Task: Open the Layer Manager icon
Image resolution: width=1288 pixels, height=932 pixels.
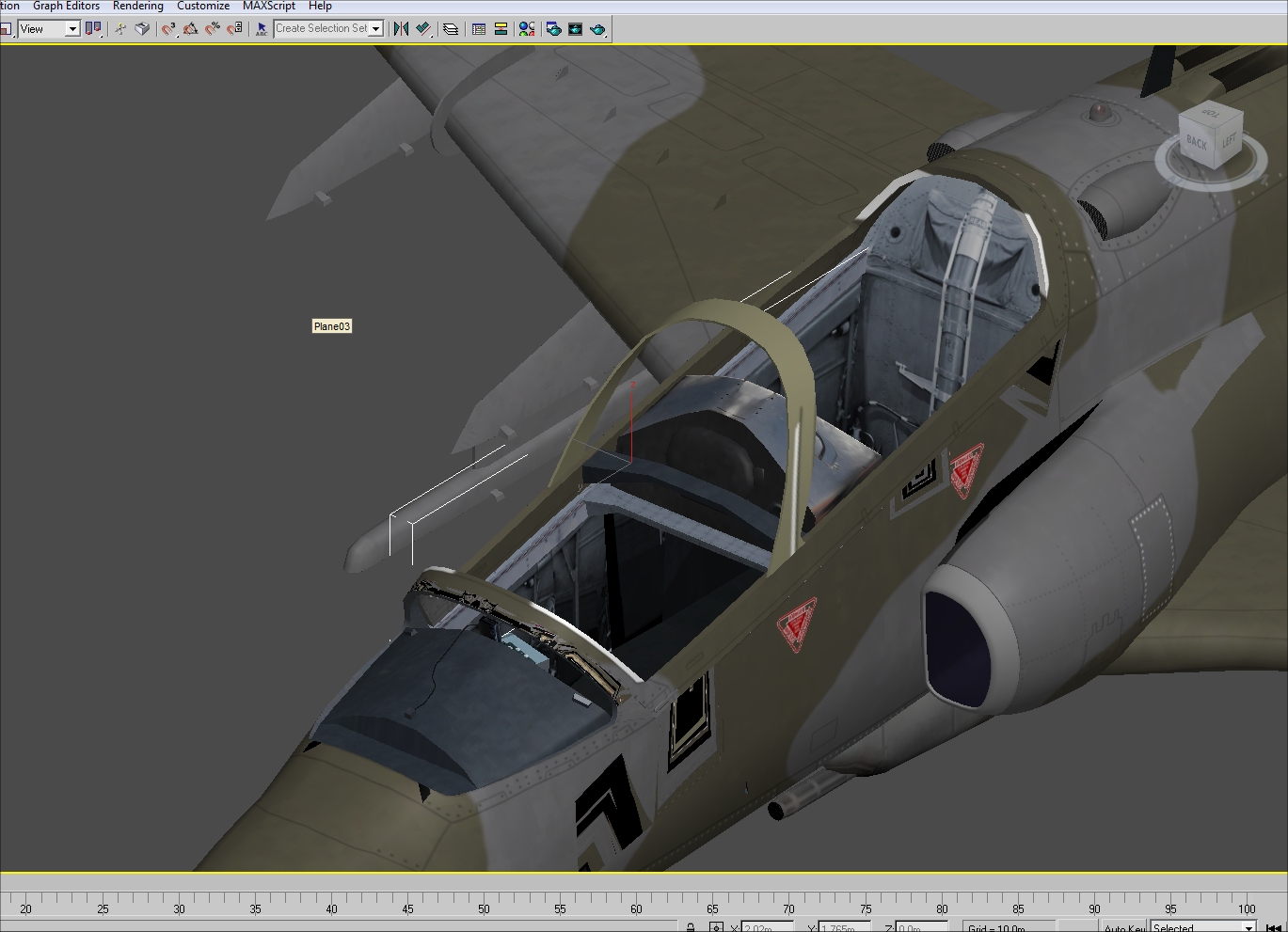Action: tap(451, 29)
